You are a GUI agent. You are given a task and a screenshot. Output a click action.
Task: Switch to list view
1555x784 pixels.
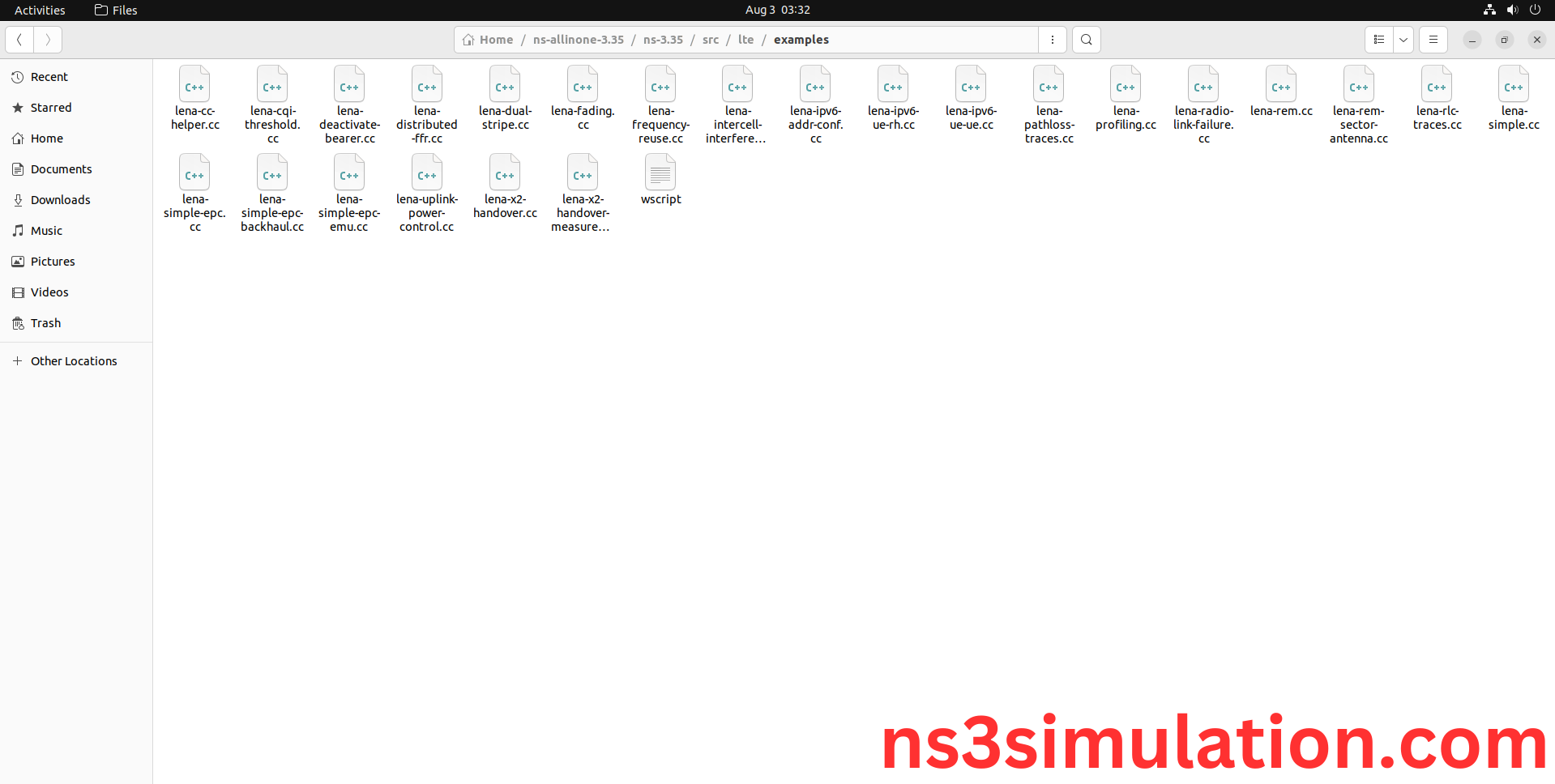pos(1379,40)
